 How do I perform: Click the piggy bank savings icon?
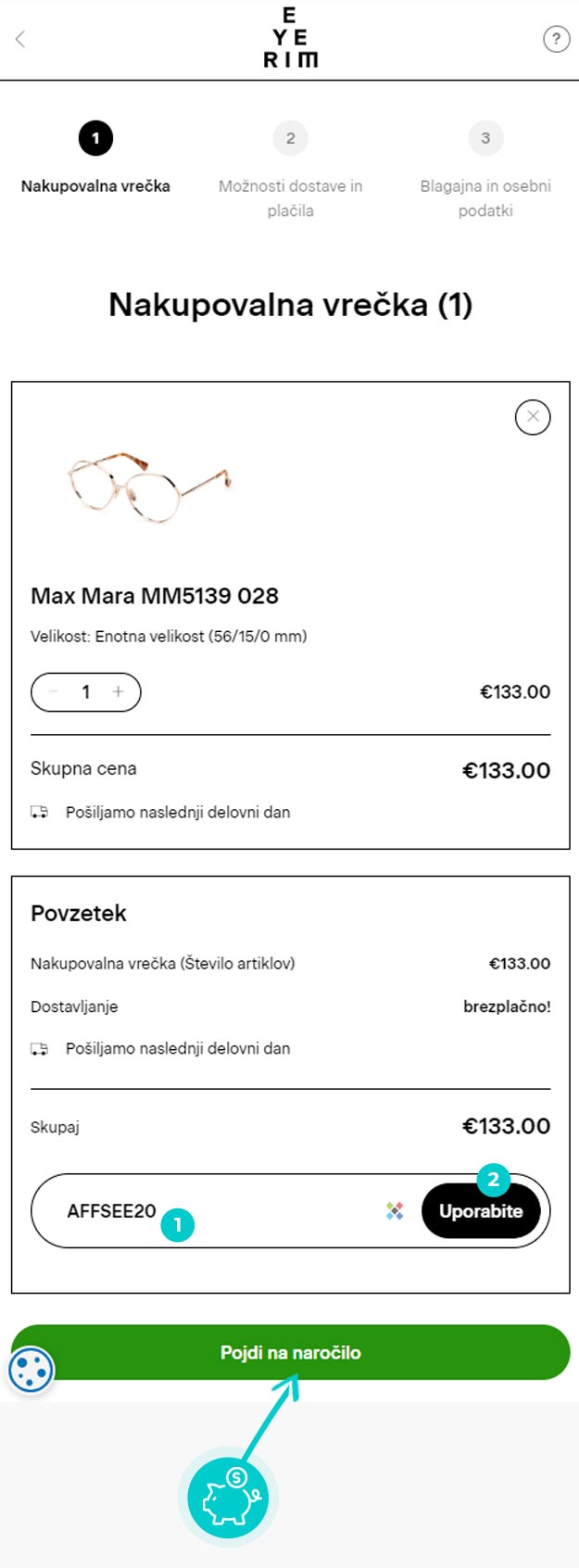(x=228, y=1497)
